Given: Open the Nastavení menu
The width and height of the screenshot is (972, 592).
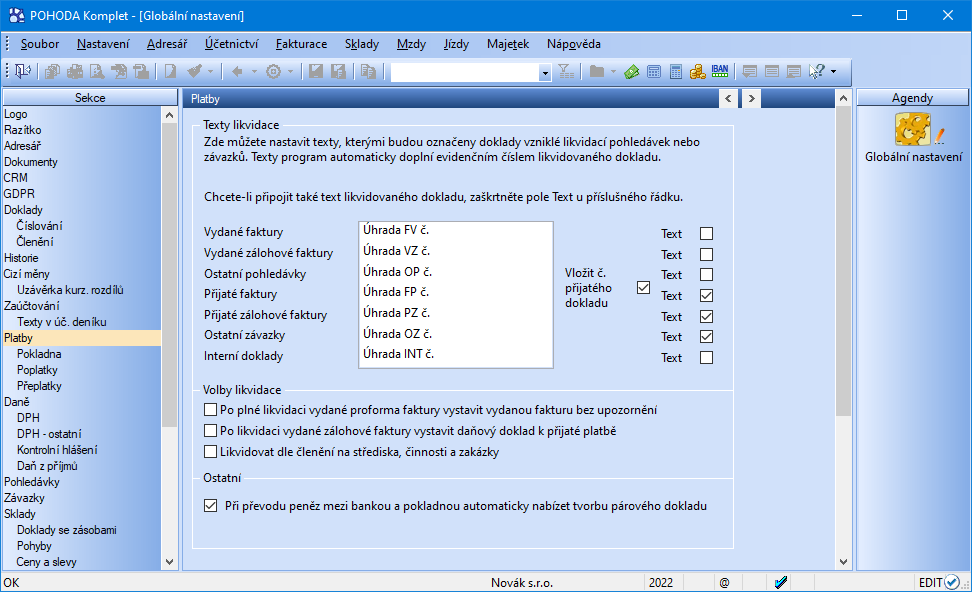Looking at the screenshot, I should (104, 44).
